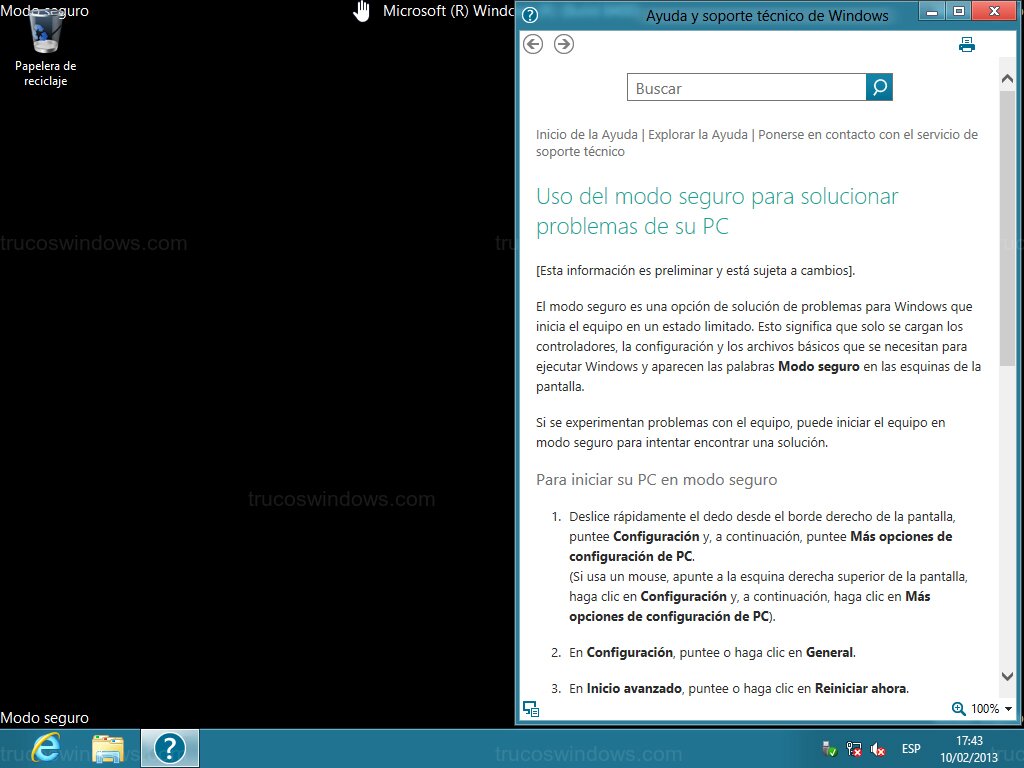Click the safely remove hardware tray icon

(829, 748)
